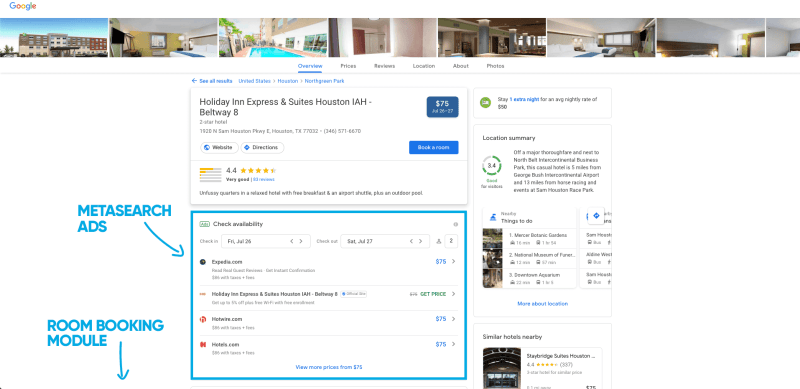This screenshot has height=389, width=800.
Task: Move check-in date to next day
Action: tap(301, 241)
